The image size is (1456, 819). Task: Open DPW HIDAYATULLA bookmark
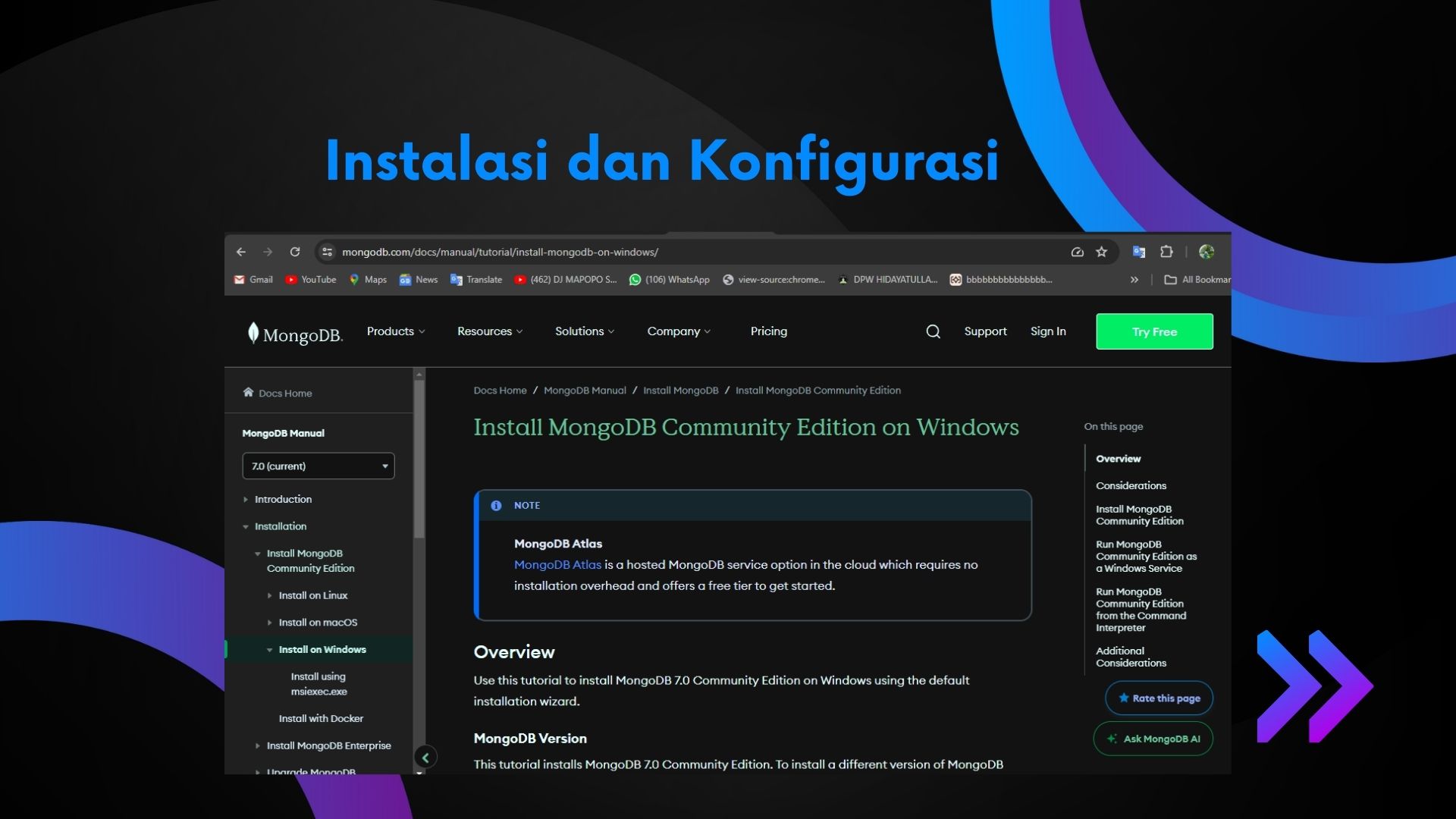coord(887,280)
